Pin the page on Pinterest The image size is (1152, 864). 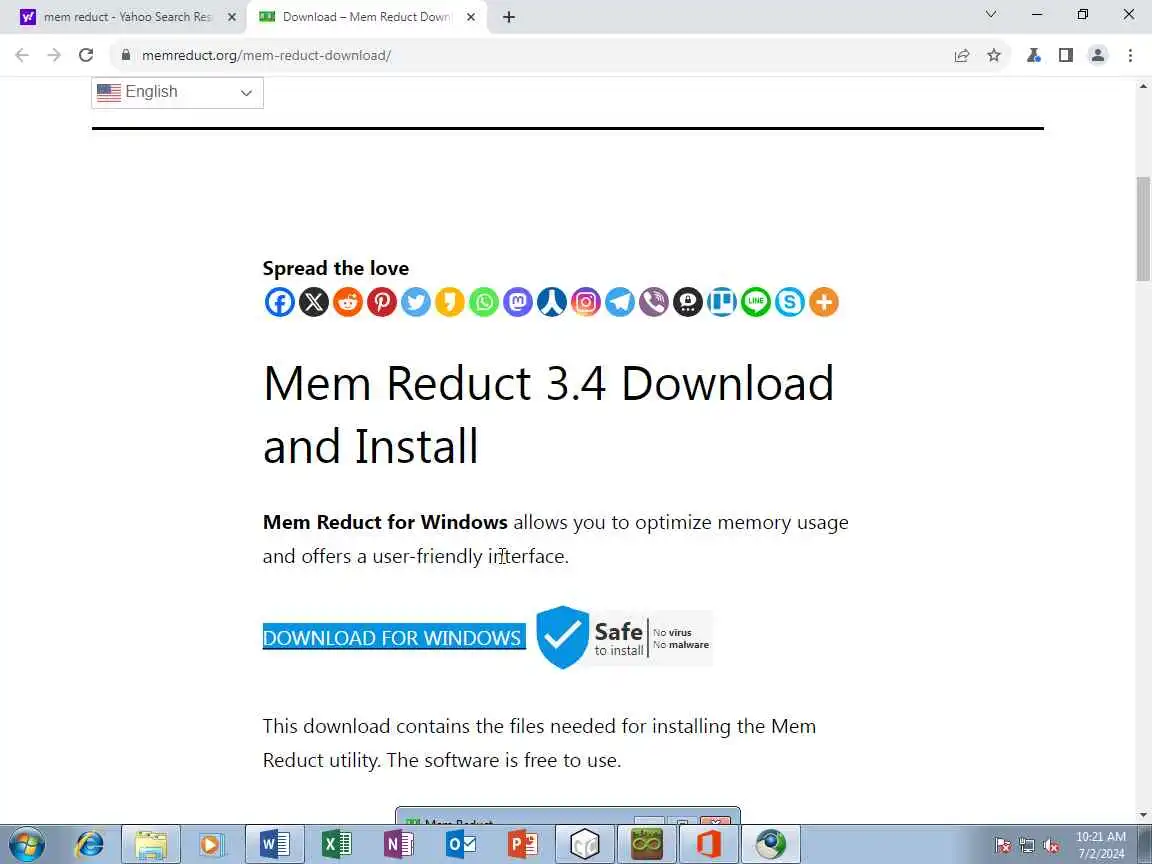point(381,302)
